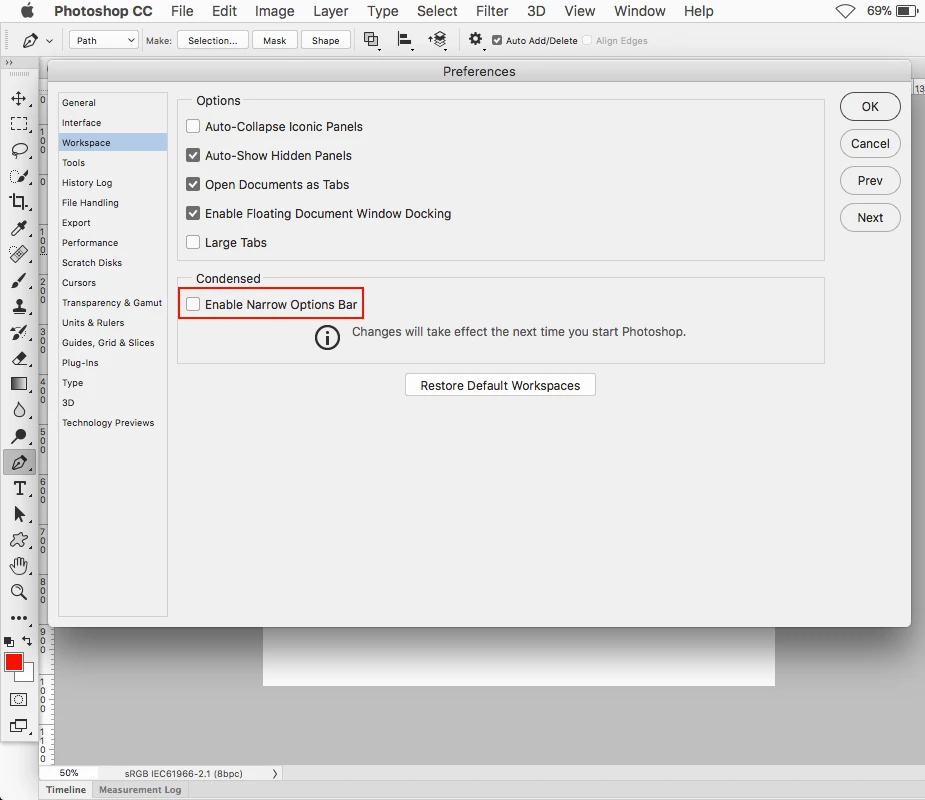Open the white background color swatch
Screen dimensions: 925x800
[28, 675]
